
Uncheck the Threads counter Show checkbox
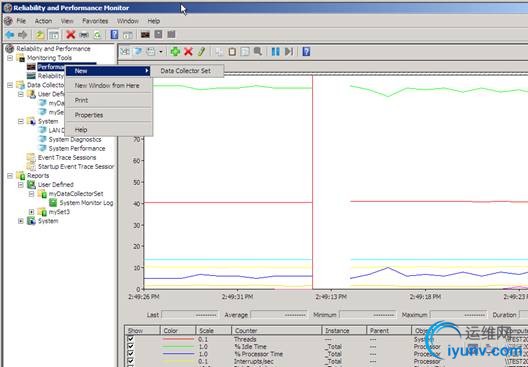tap(131, 339)
